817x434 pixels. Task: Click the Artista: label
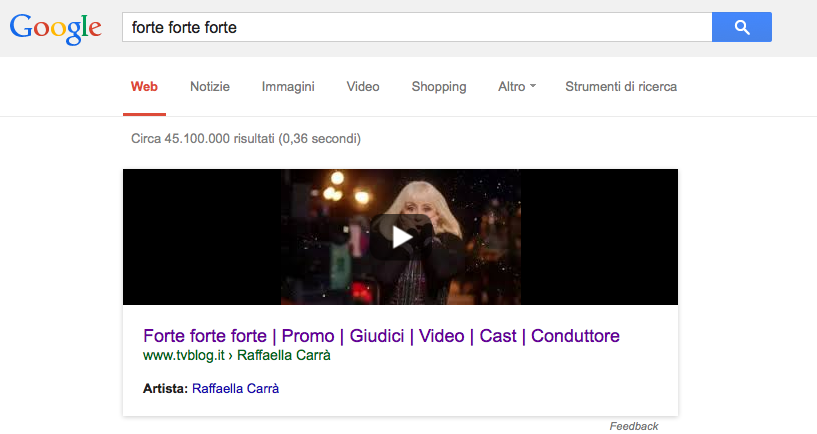point(165,389)
